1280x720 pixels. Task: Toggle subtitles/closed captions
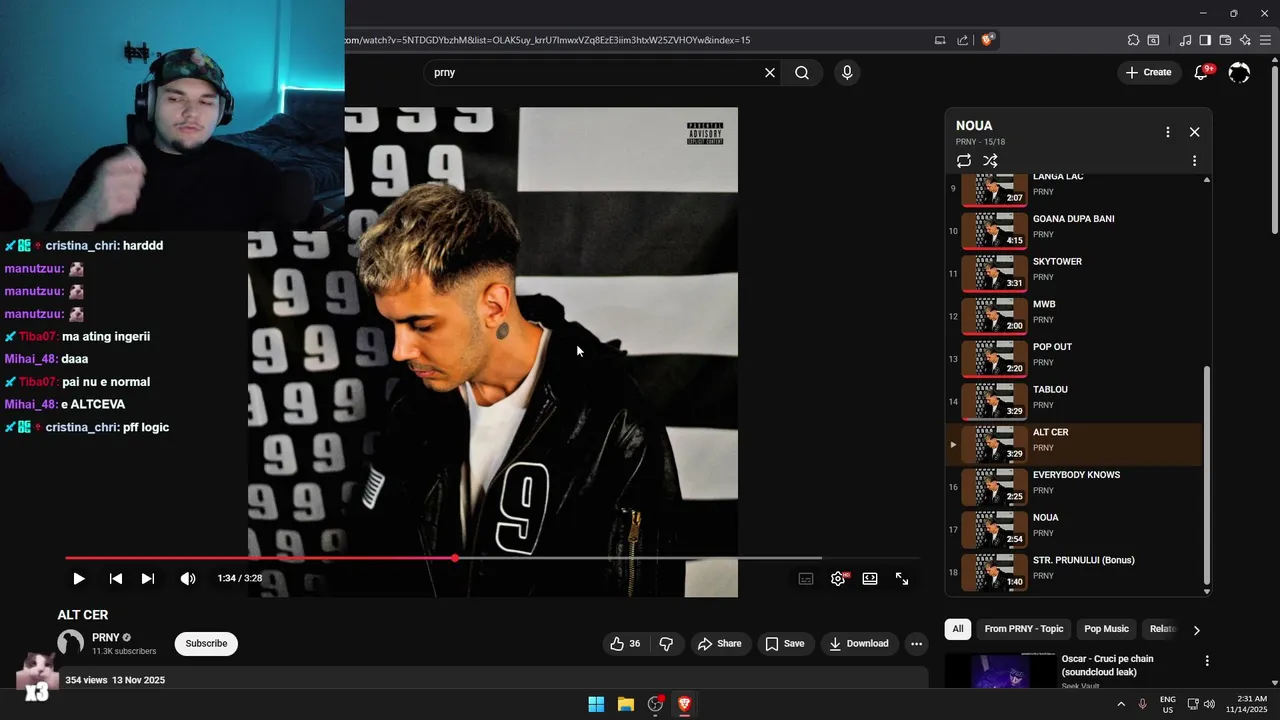[806, 579]
